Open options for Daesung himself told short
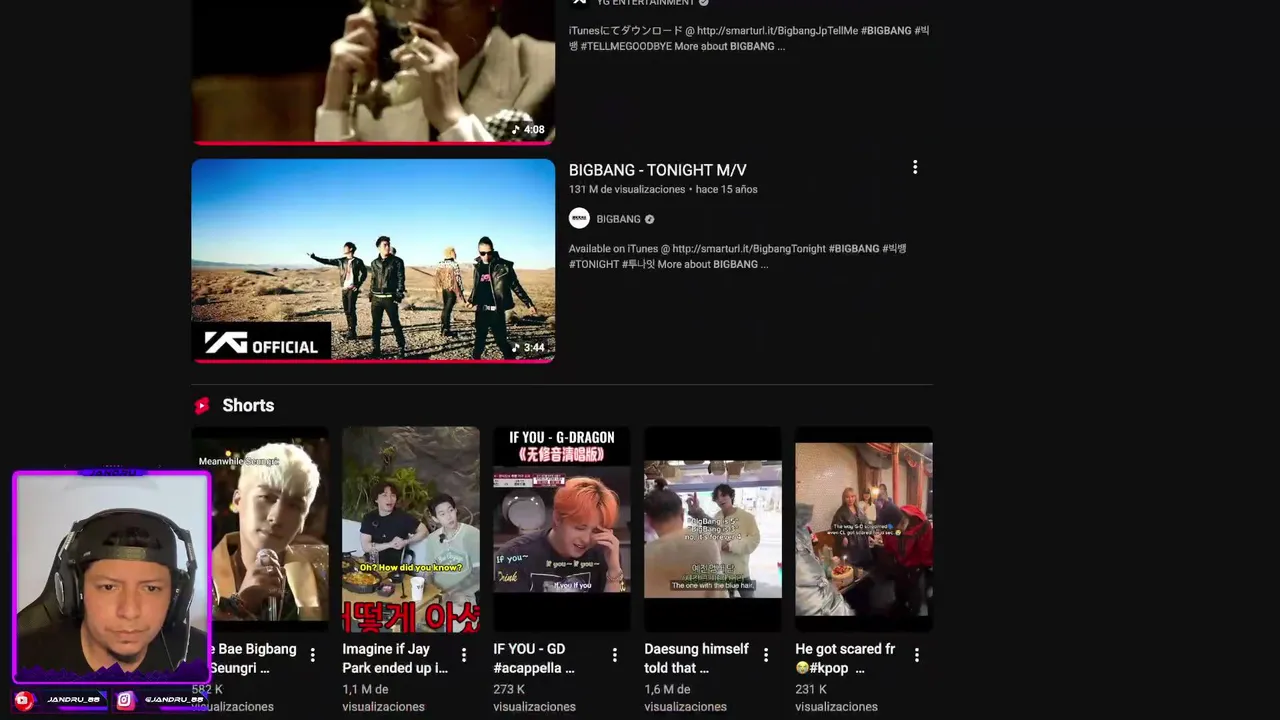 tap(765, 655)
